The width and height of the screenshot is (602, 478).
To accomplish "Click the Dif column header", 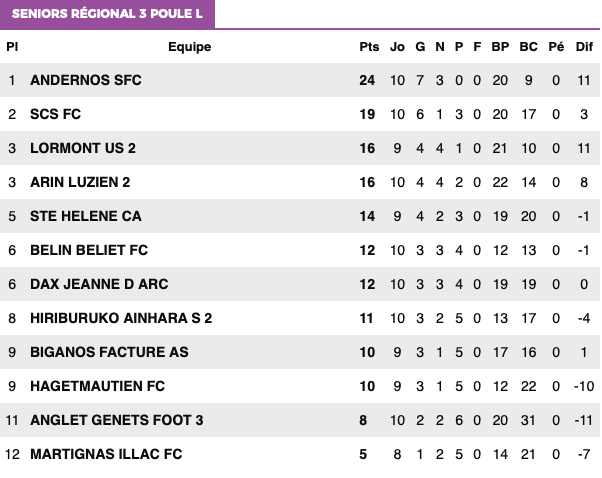I will coord(584,47).
